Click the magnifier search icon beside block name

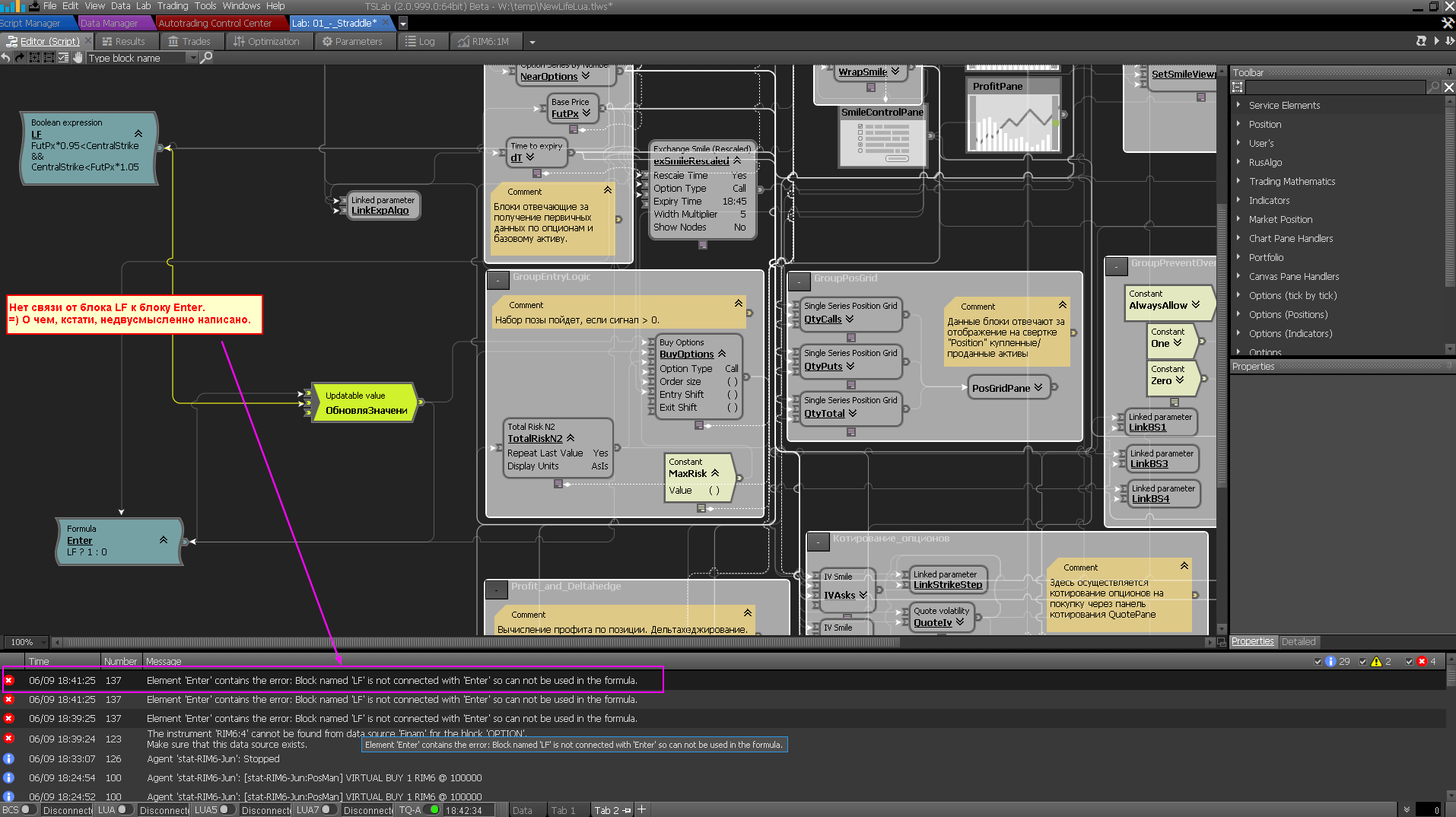click(206, 58)
